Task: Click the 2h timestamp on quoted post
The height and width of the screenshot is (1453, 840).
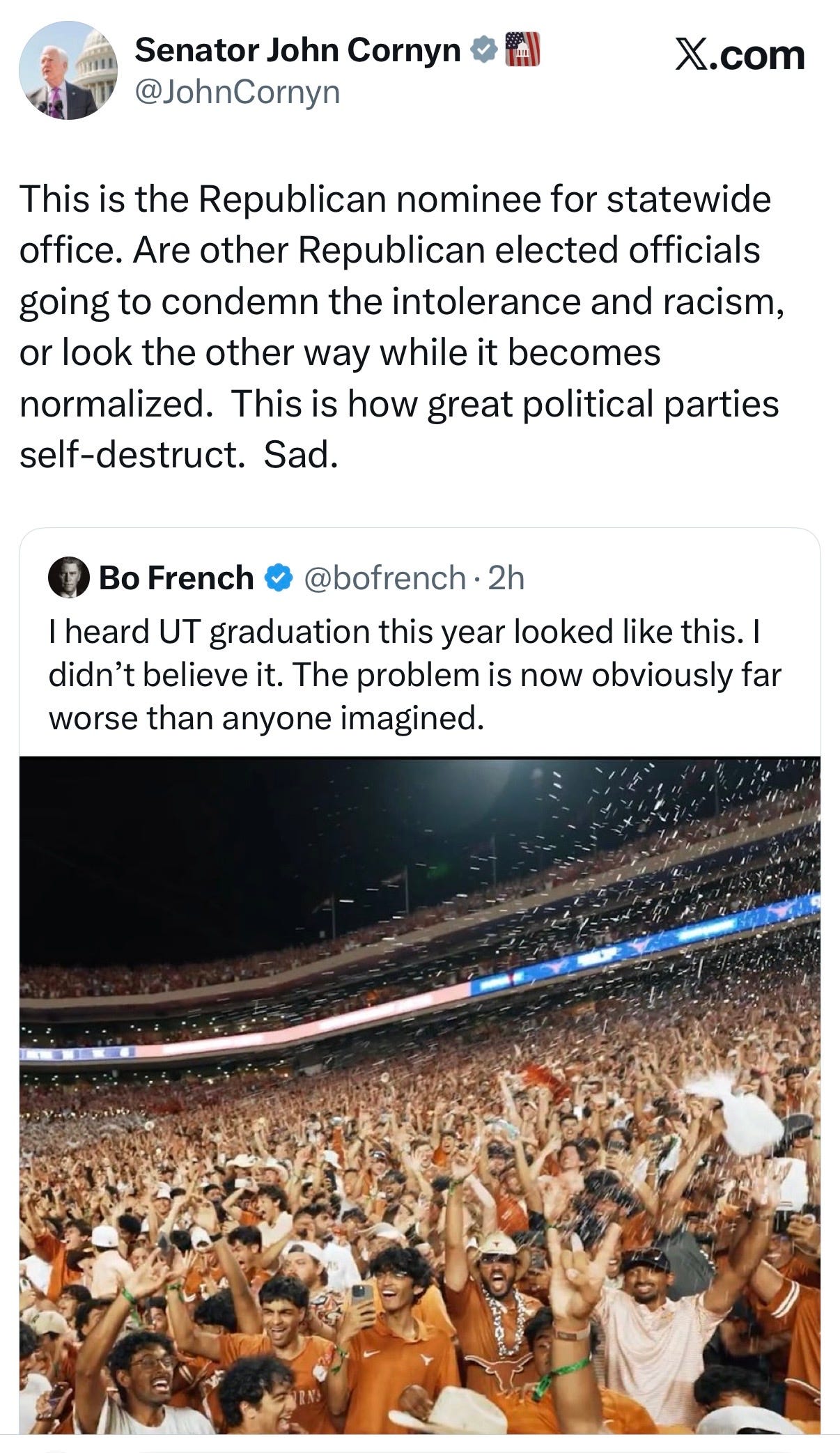Action: pos(506,578)
